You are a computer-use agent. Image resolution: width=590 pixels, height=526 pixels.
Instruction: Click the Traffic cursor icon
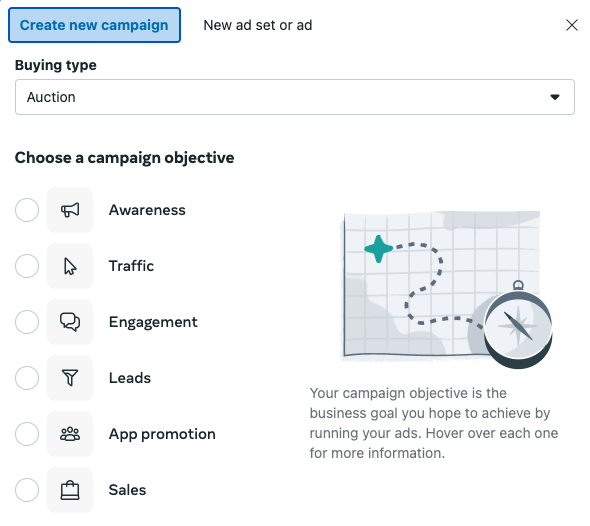pos(70,266)
